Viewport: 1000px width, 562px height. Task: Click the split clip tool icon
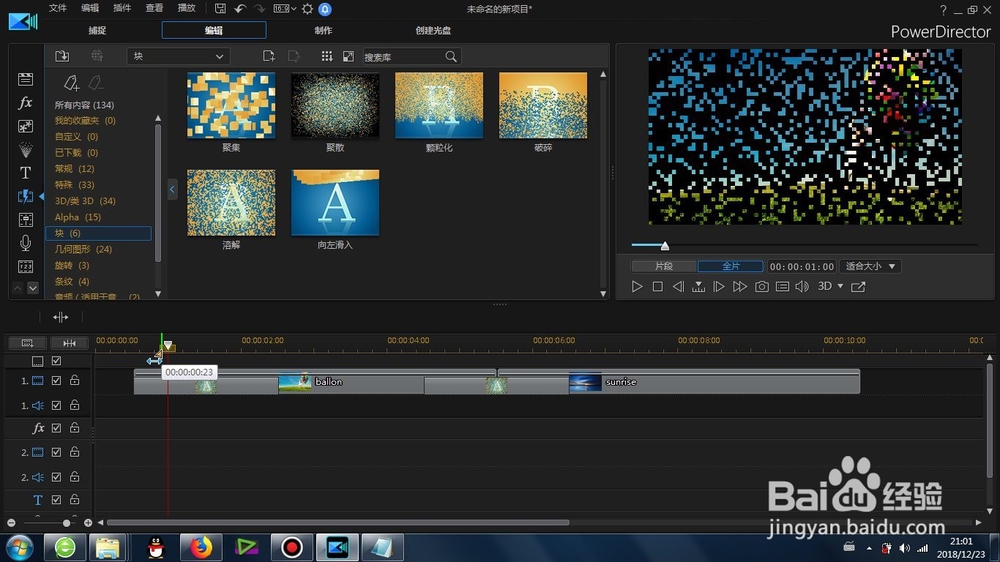[x=61, y=317]
